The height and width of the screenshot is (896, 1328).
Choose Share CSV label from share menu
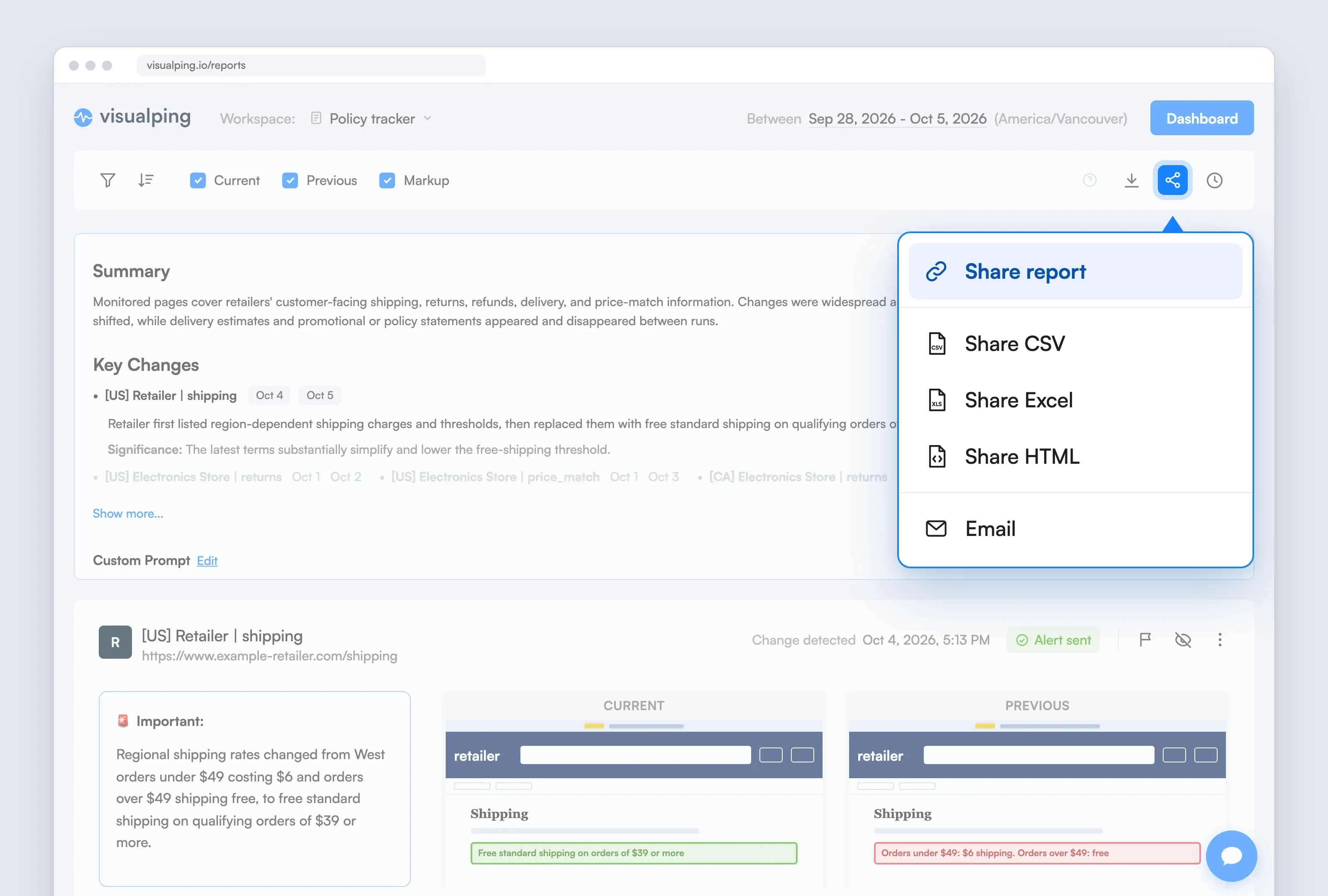(1015, 344)
